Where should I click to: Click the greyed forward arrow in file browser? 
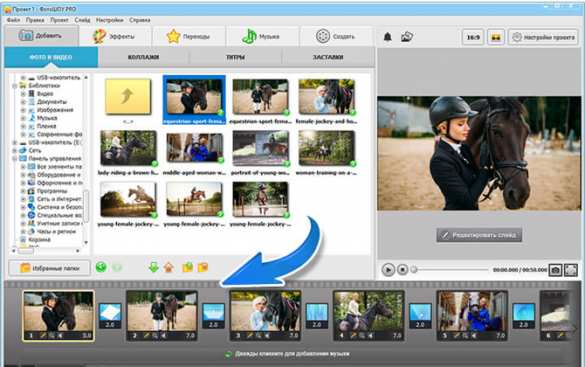point(117,267)
